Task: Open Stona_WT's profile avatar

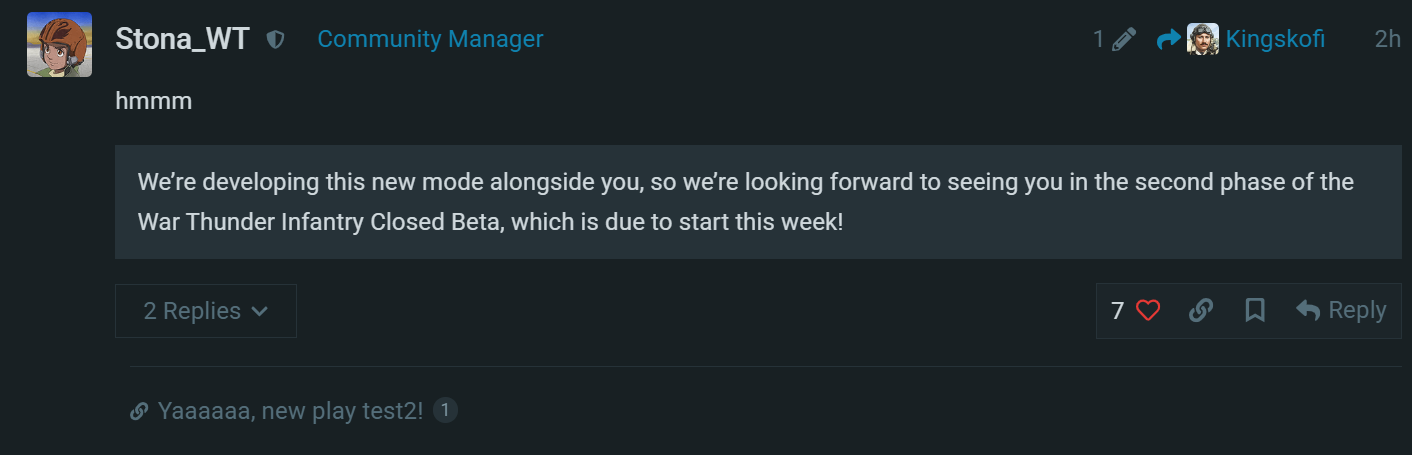Action: (59, 45)
